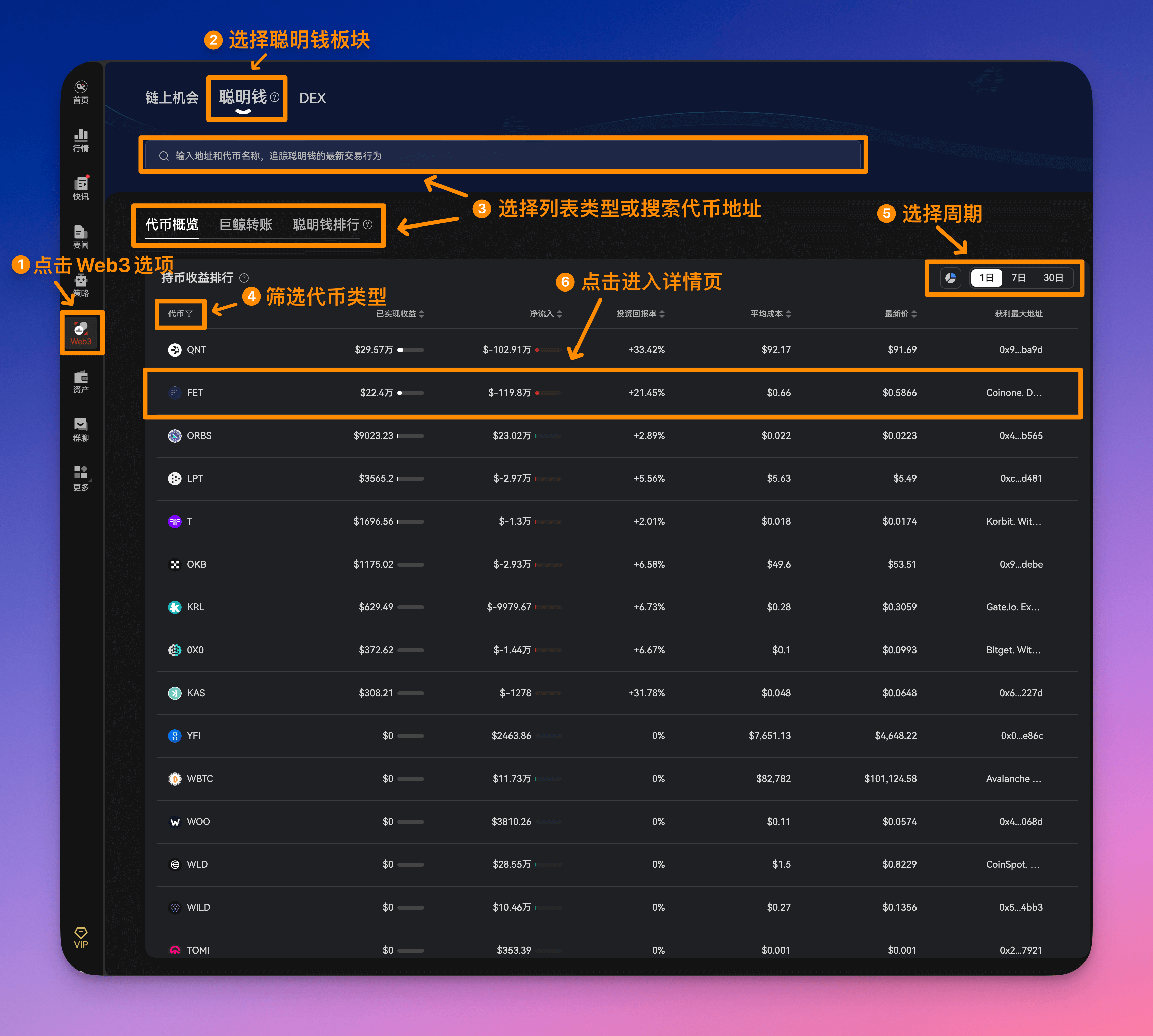Click the FET net inflow bar
This screenshot has width=1153, height=1036.
pyautogui.click(x=548, y=393)
